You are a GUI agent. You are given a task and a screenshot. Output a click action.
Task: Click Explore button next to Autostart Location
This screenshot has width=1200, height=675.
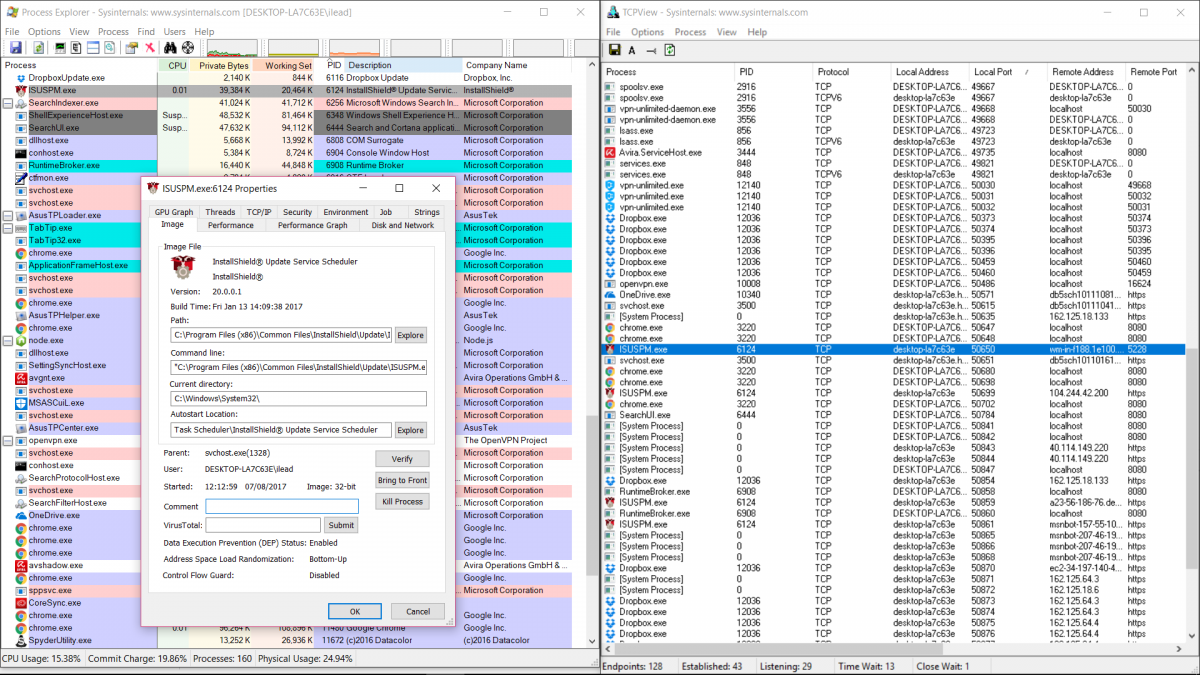[x=411, y=430]
